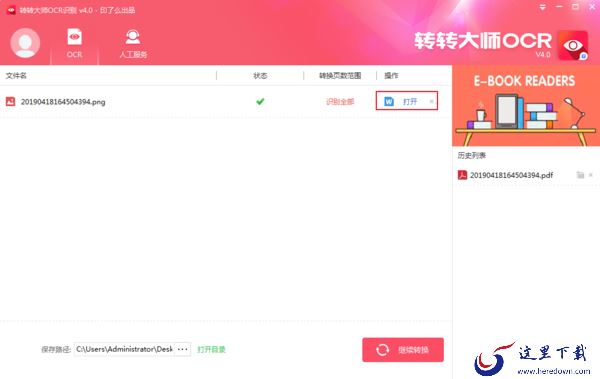
Task: Click the save path input field
Action: [124, 349]
